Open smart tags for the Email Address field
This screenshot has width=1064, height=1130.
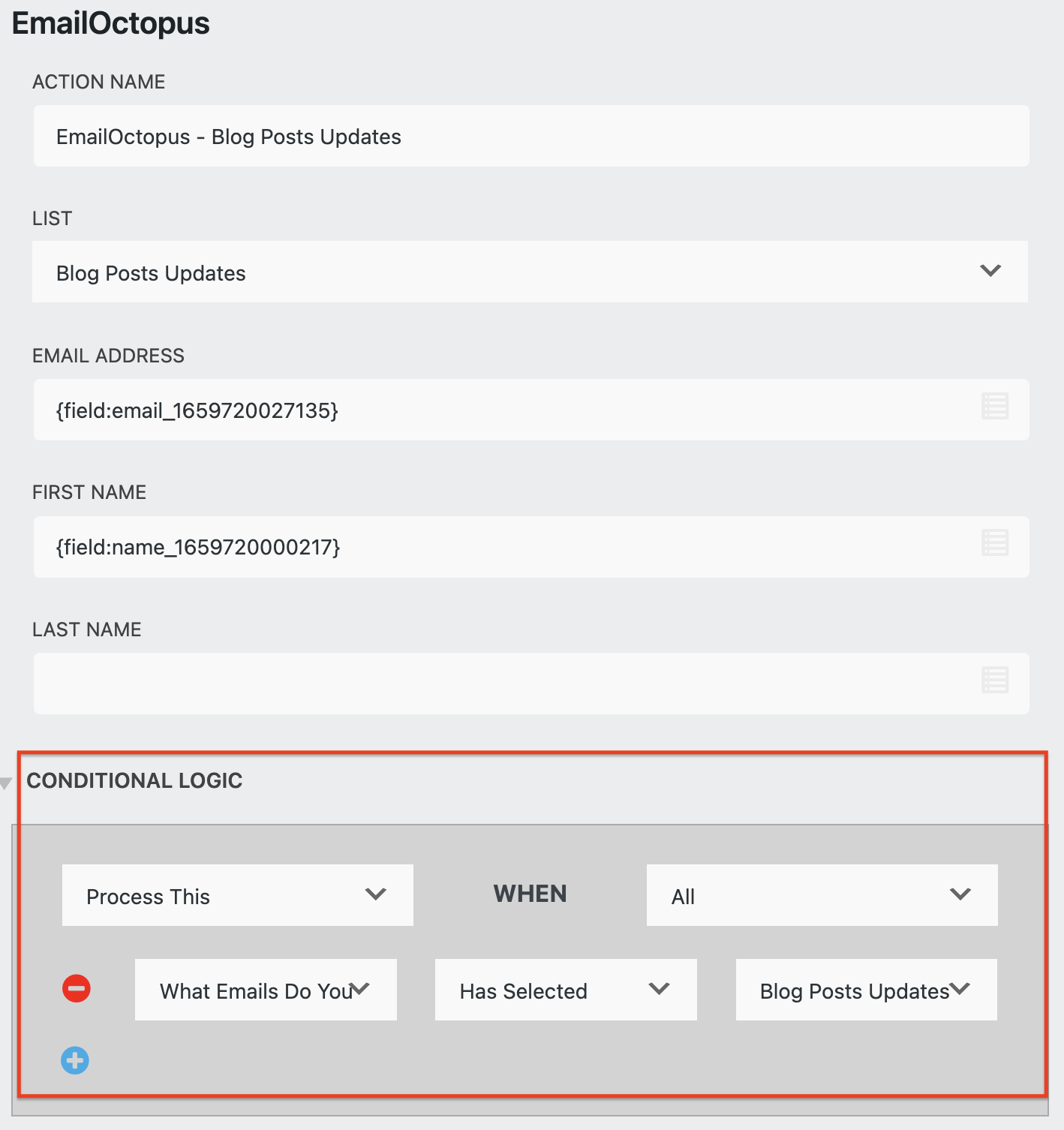click(x=995, y=407)
